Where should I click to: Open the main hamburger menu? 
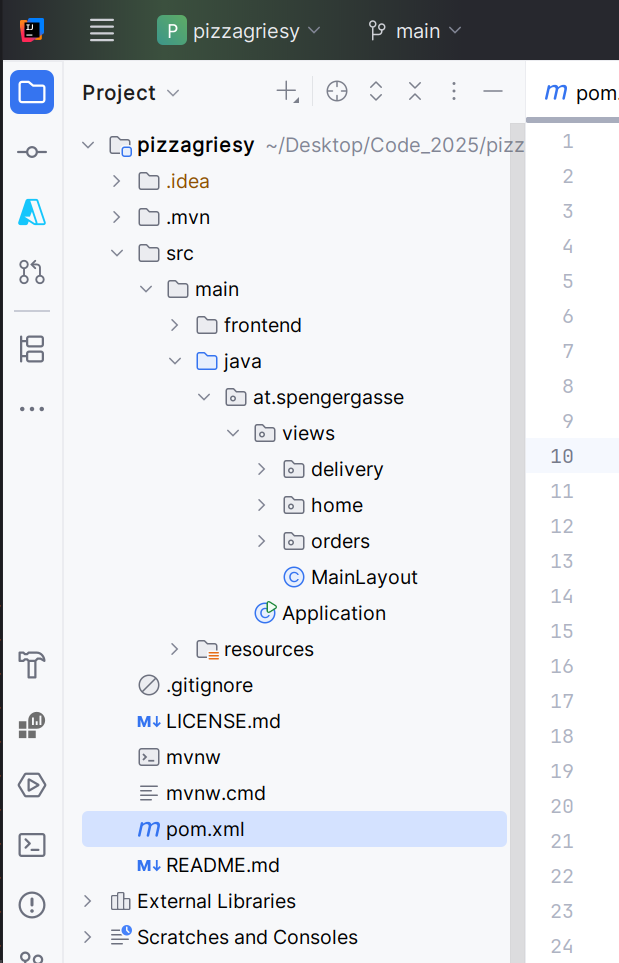pos(102,31)
